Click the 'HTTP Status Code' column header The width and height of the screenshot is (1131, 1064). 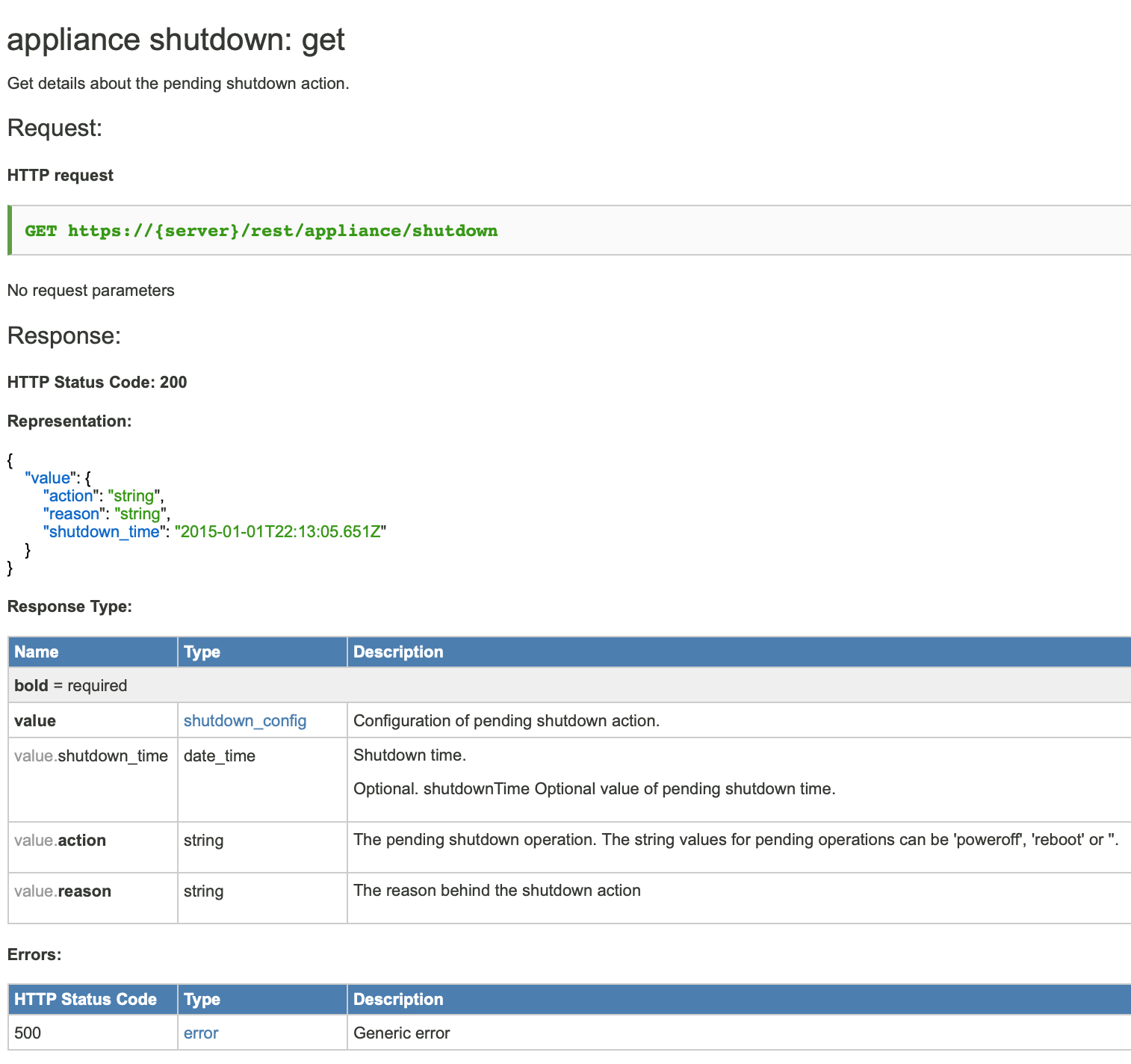pyautogui.click(x=85, y=1000)
